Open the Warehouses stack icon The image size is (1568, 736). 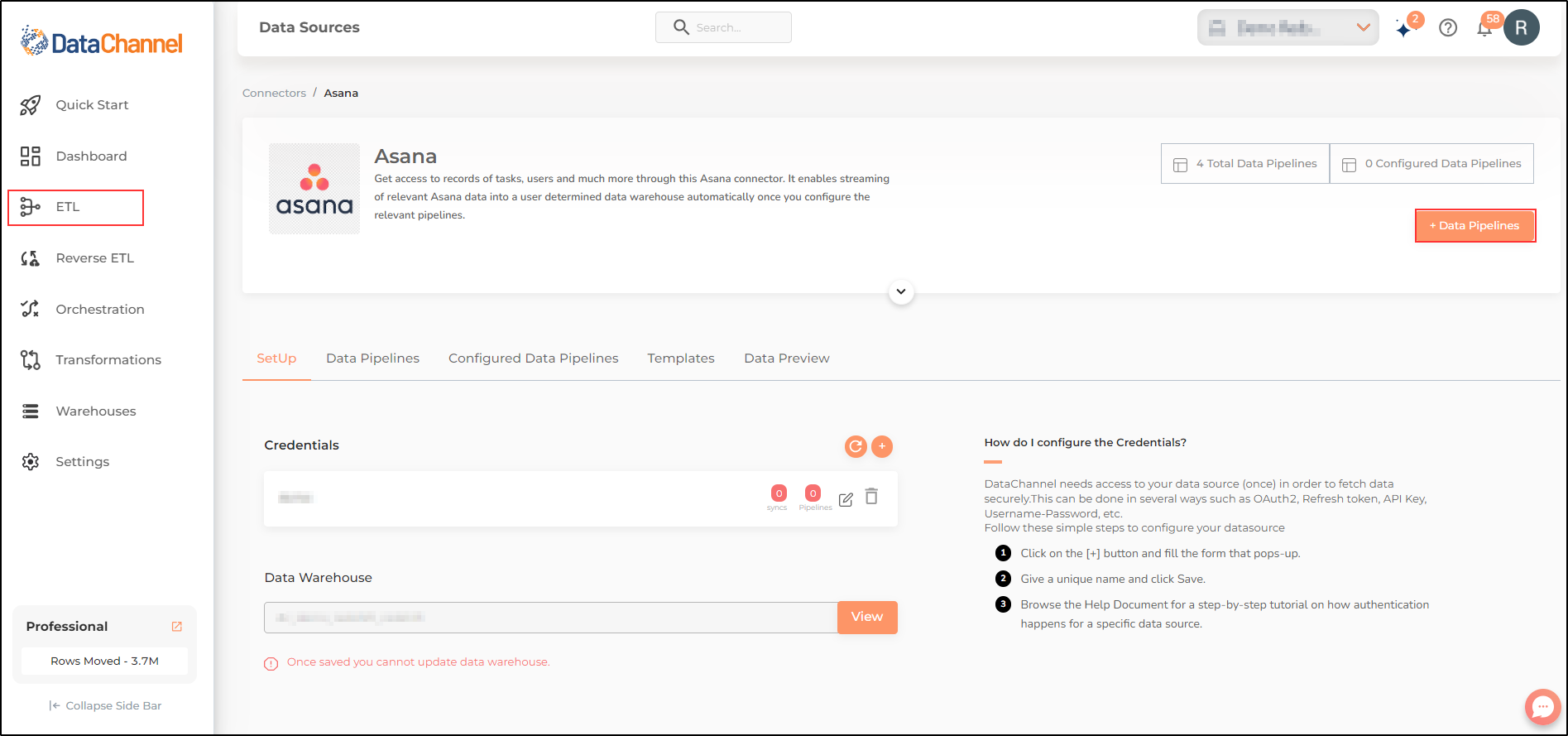point(31,411)
